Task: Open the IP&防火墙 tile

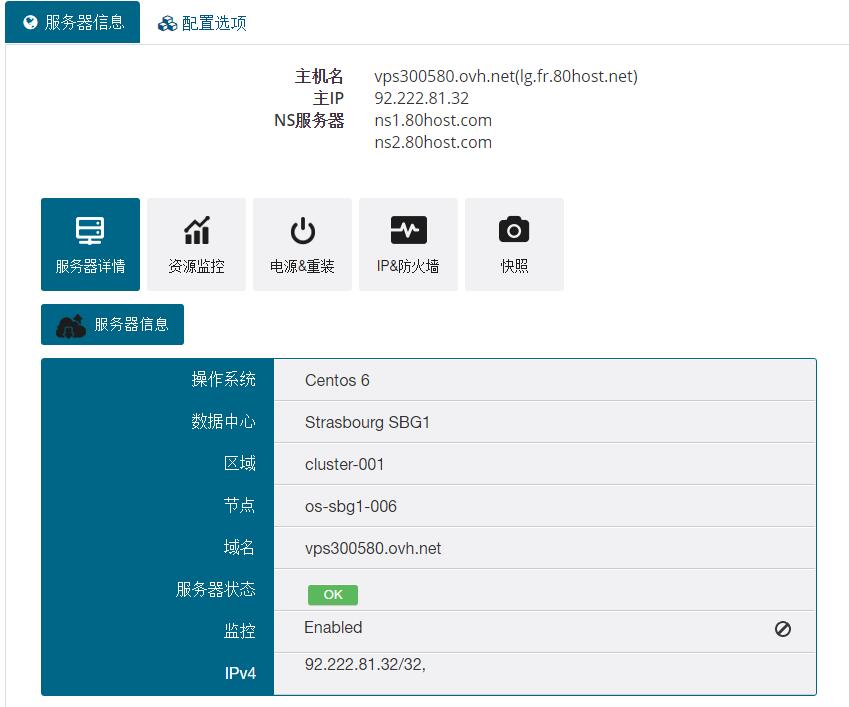Action: point(408,244)
